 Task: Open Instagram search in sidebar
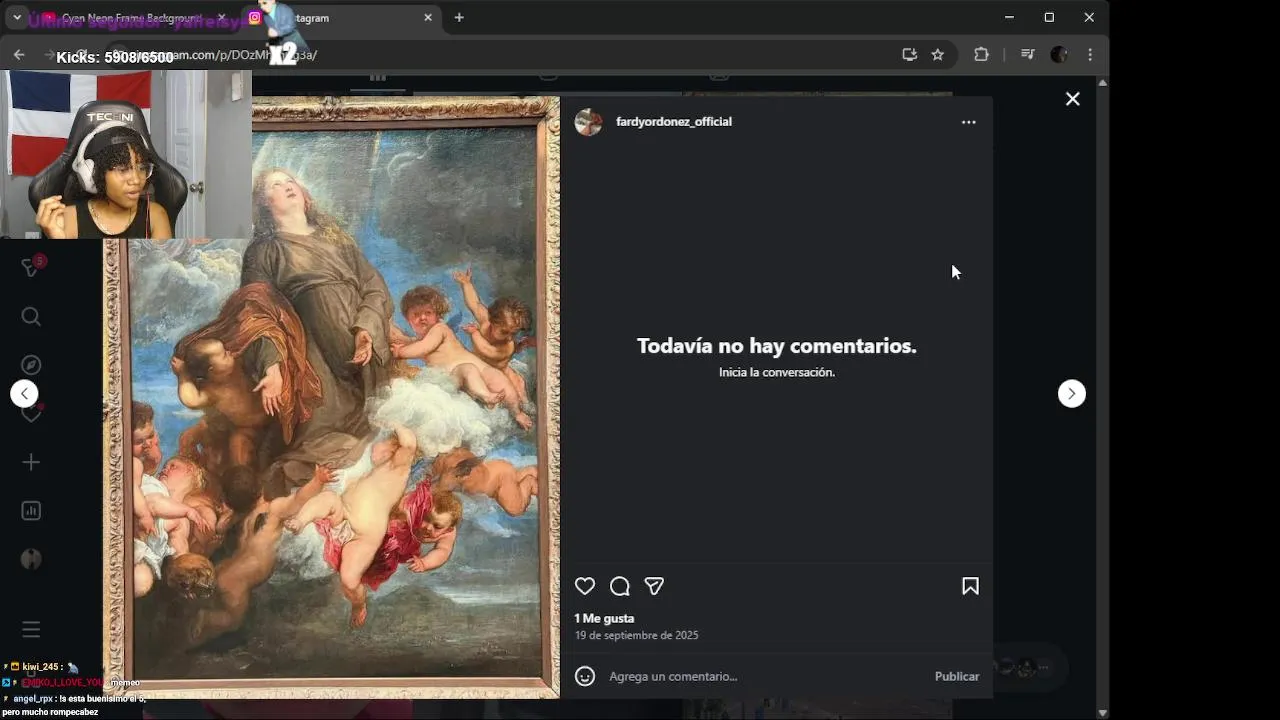click(31, 317)
